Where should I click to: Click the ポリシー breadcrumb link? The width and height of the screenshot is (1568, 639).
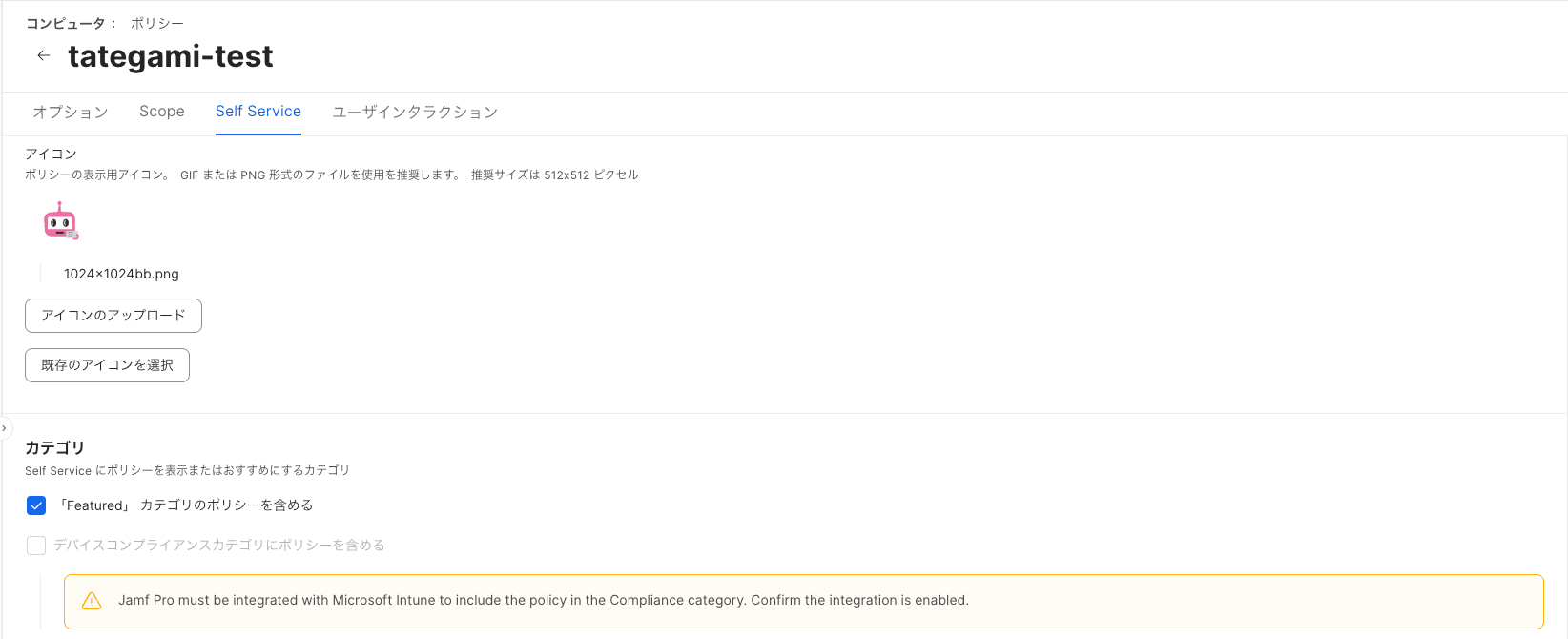coord(157,23)
